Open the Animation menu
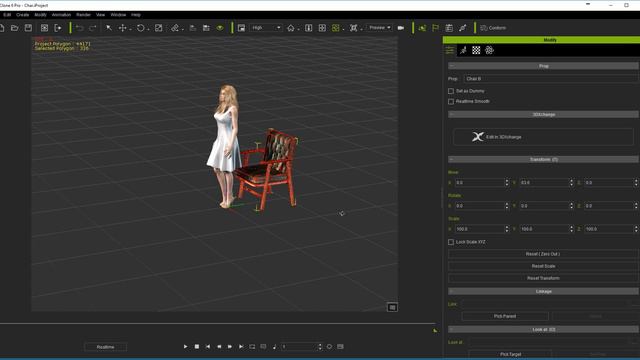This screenshot has height=360, width=640. tap(61, 15)
